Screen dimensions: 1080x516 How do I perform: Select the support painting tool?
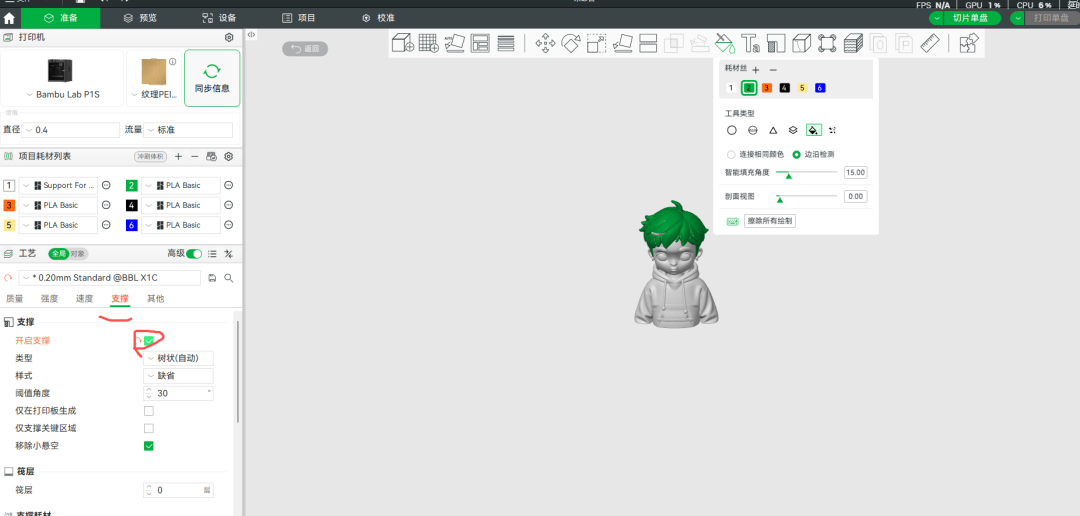[776, 43]
